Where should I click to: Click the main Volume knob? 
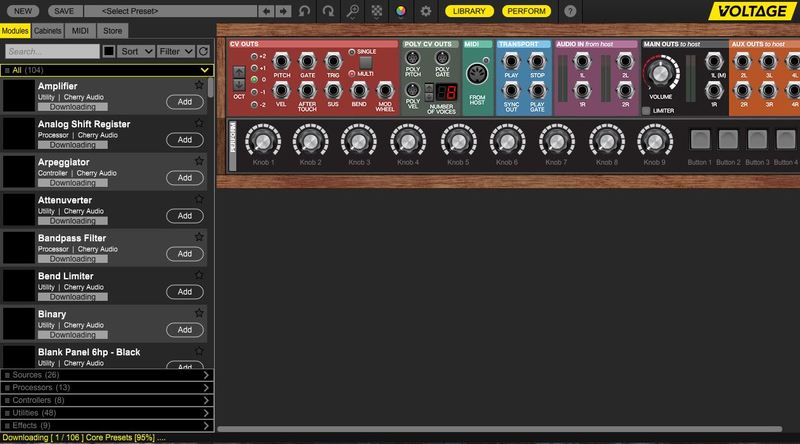658,74
